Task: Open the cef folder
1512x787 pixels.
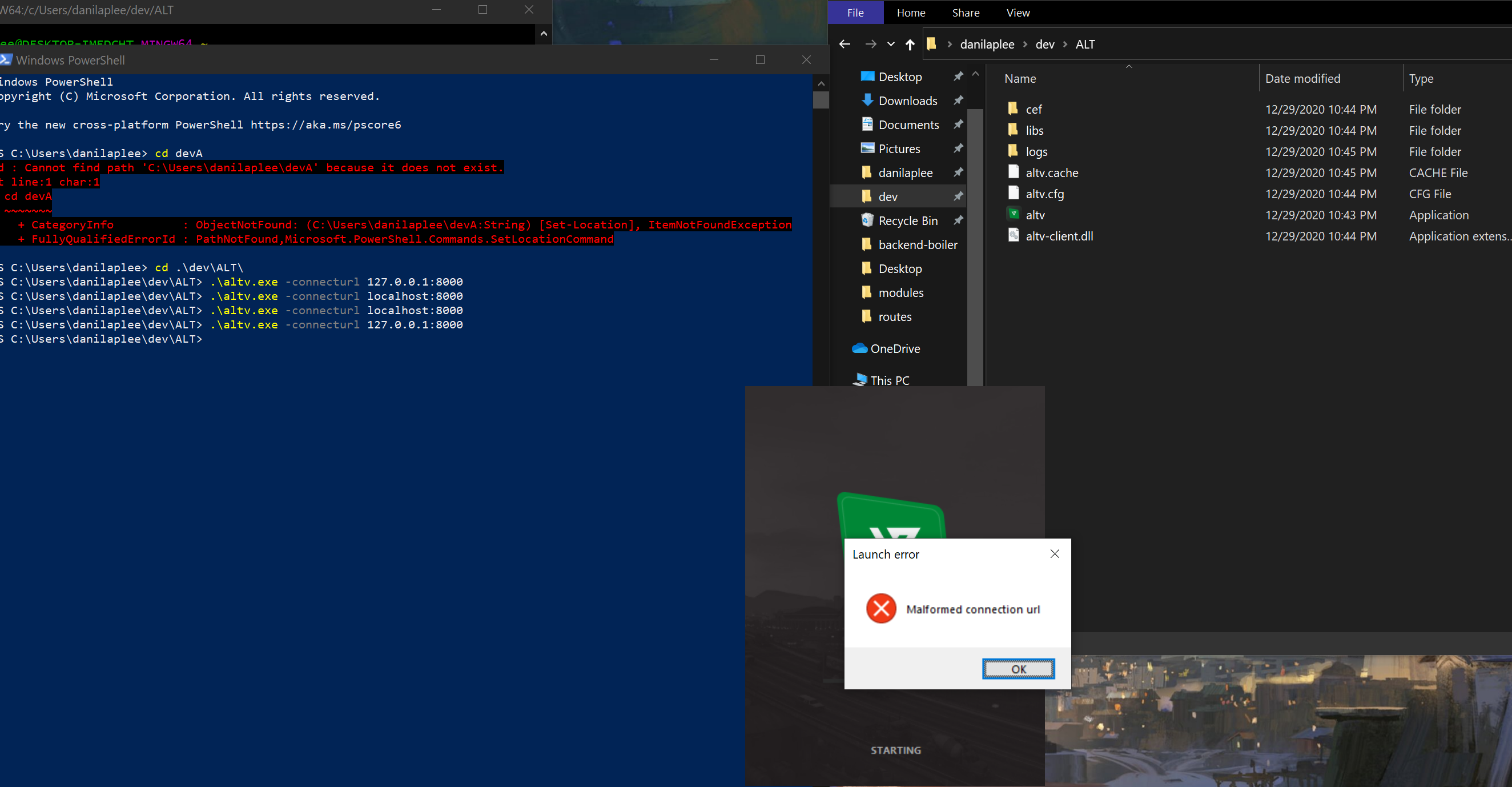Action: point(1033,109)
